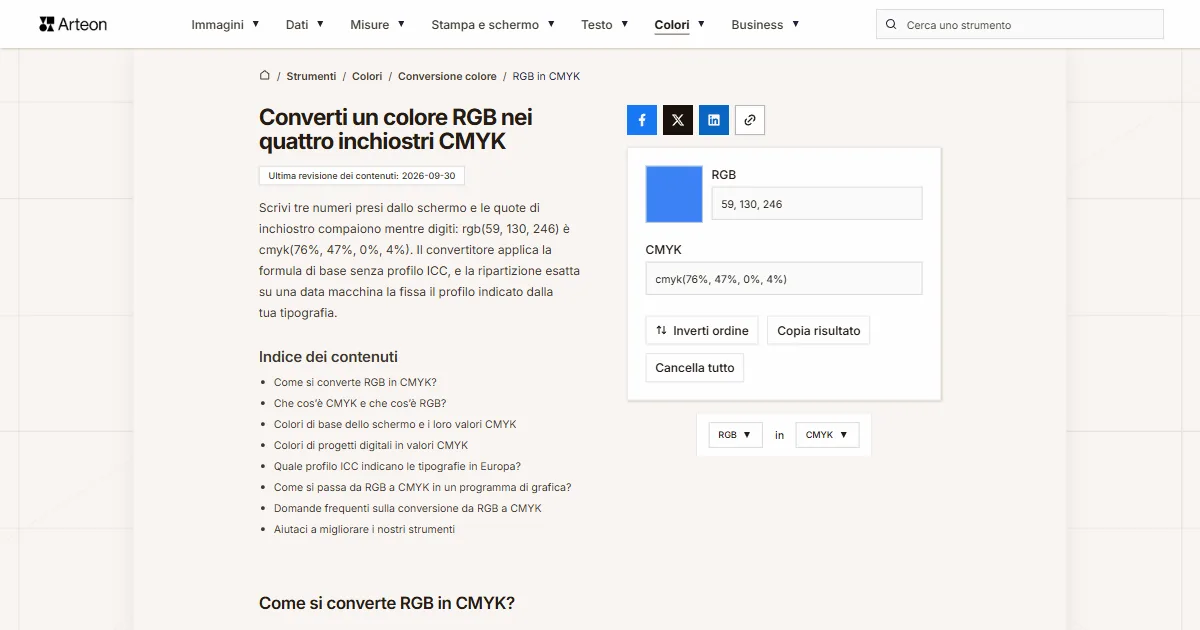Jump to Colori di base dello schermo section
Image resolution: width=1200 pixels, height=630 pixels.
click(x=395, y=424)
